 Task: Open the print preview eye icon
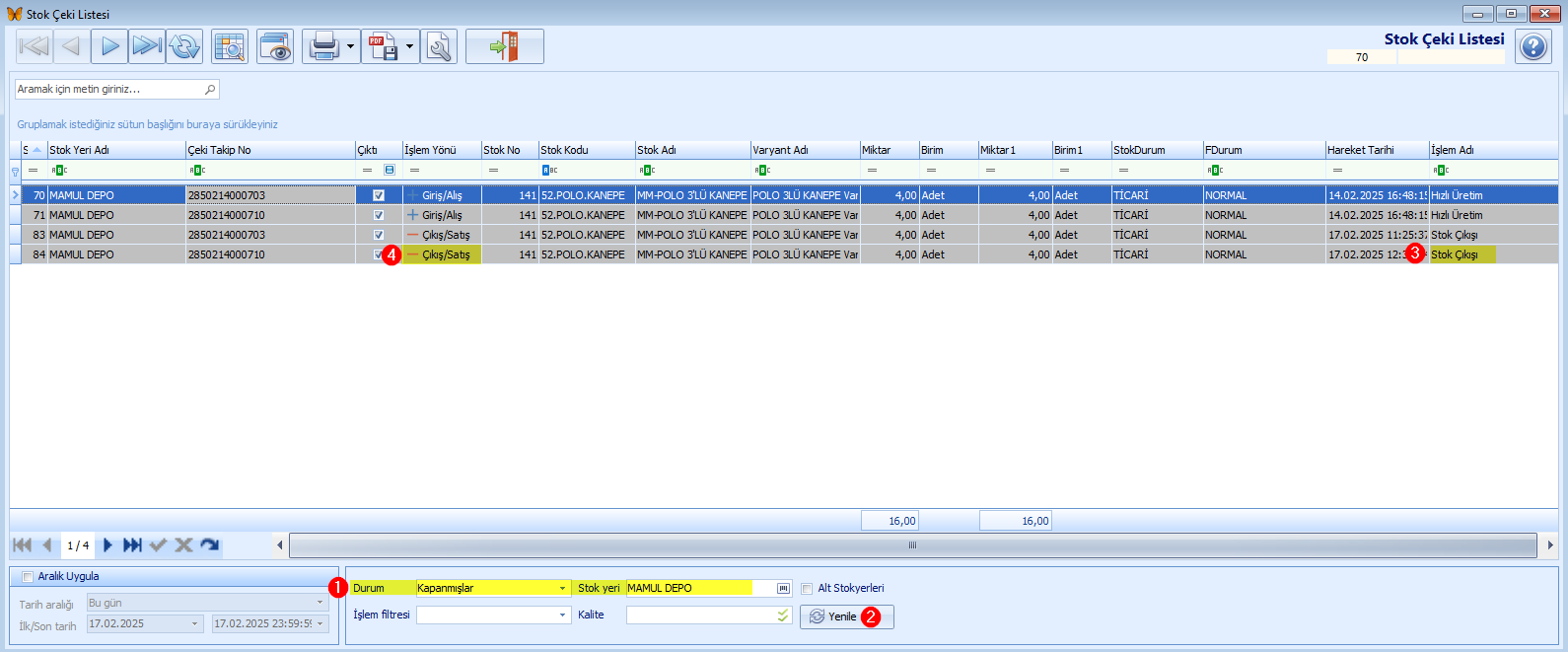pos(276,46)
